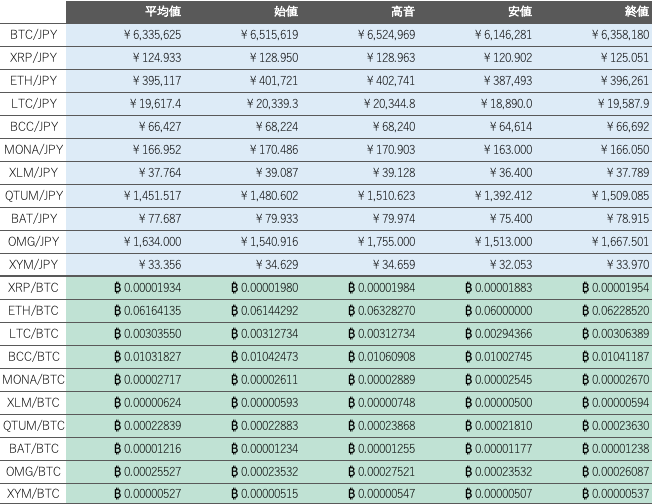The width and height of the screenshot is (652, 504).
Task: Click QTUM/BTC closing value 0.00023630
Action: pos(616,425)
